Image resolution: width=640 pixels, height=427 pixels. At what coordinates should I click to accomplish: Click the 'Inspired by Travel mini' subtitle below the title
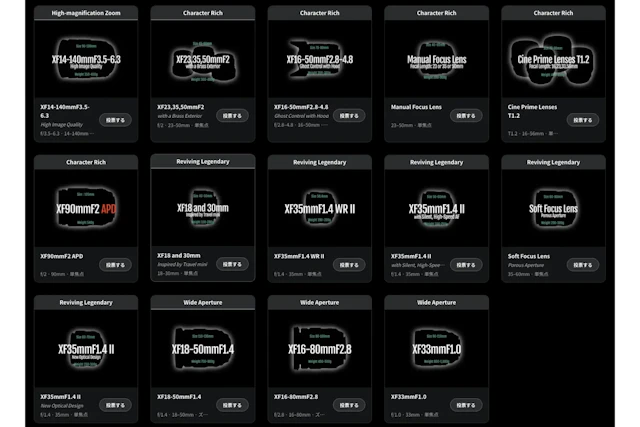182,265
